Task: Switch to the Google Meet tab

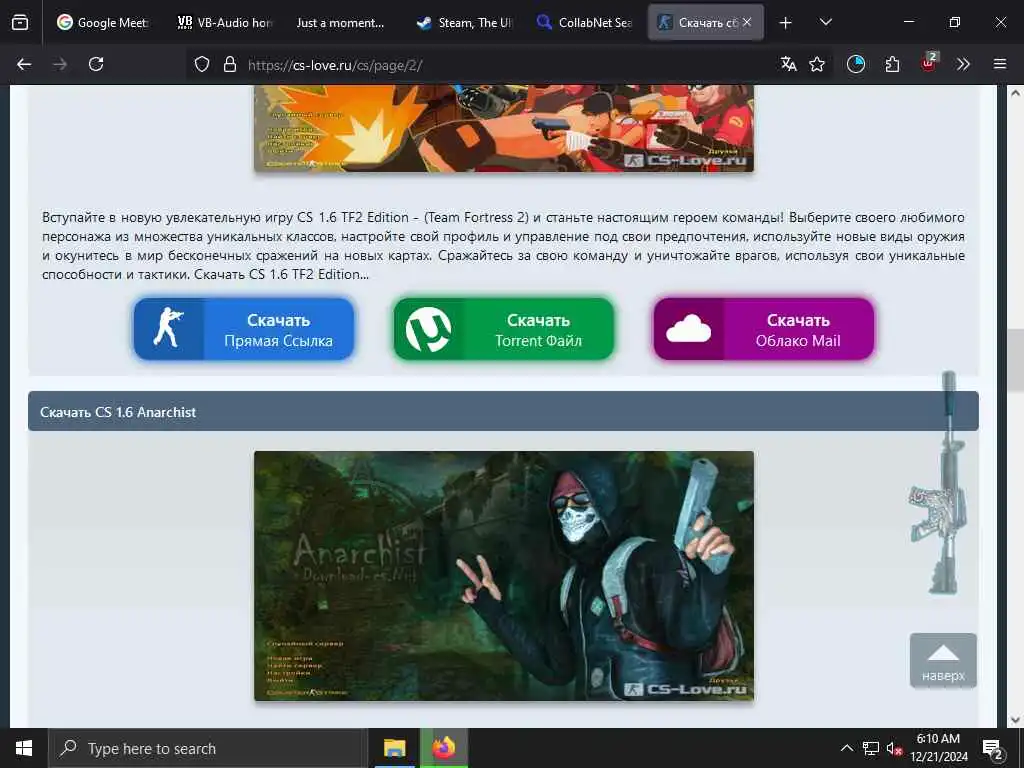Action: [103, 22]
